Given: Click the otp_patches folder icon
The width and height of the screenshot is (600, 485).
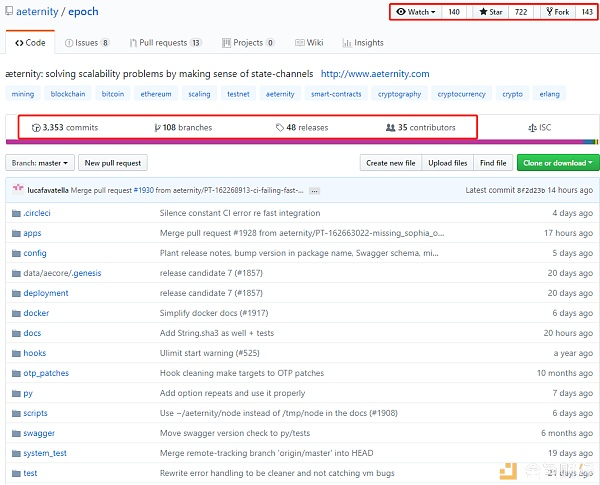Looking at the screenshot, I should pos(16,373).
